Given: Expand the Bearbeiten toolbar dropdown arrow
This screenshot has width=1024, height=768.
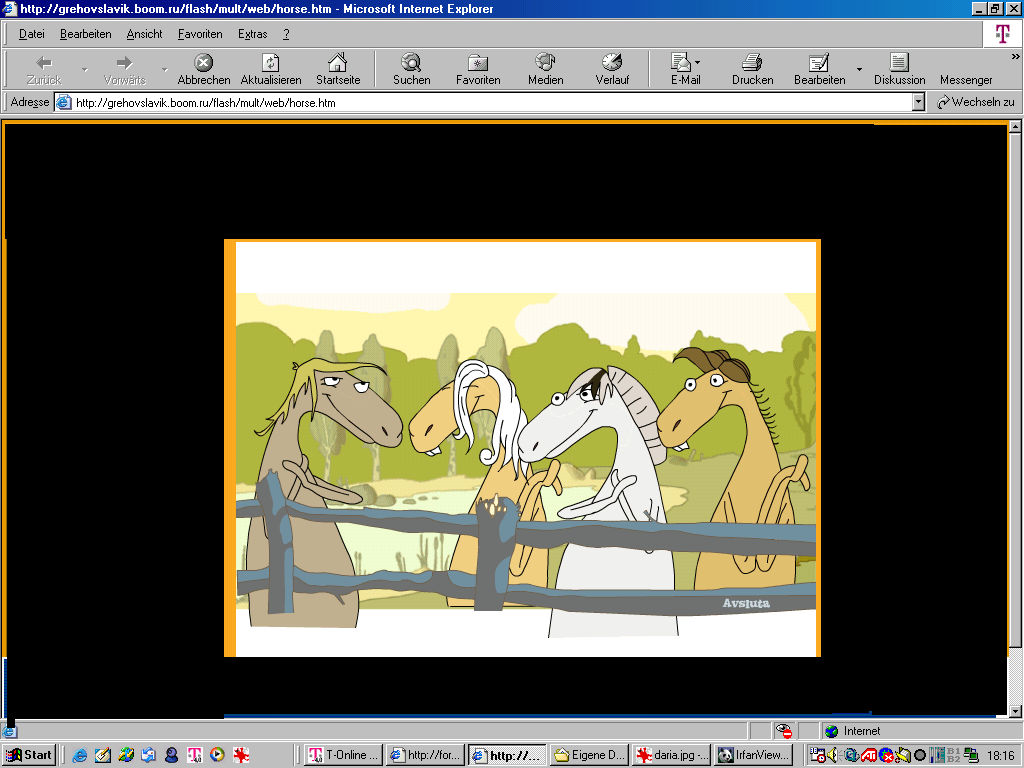Looking at the screenshot, I should point(859,69).
